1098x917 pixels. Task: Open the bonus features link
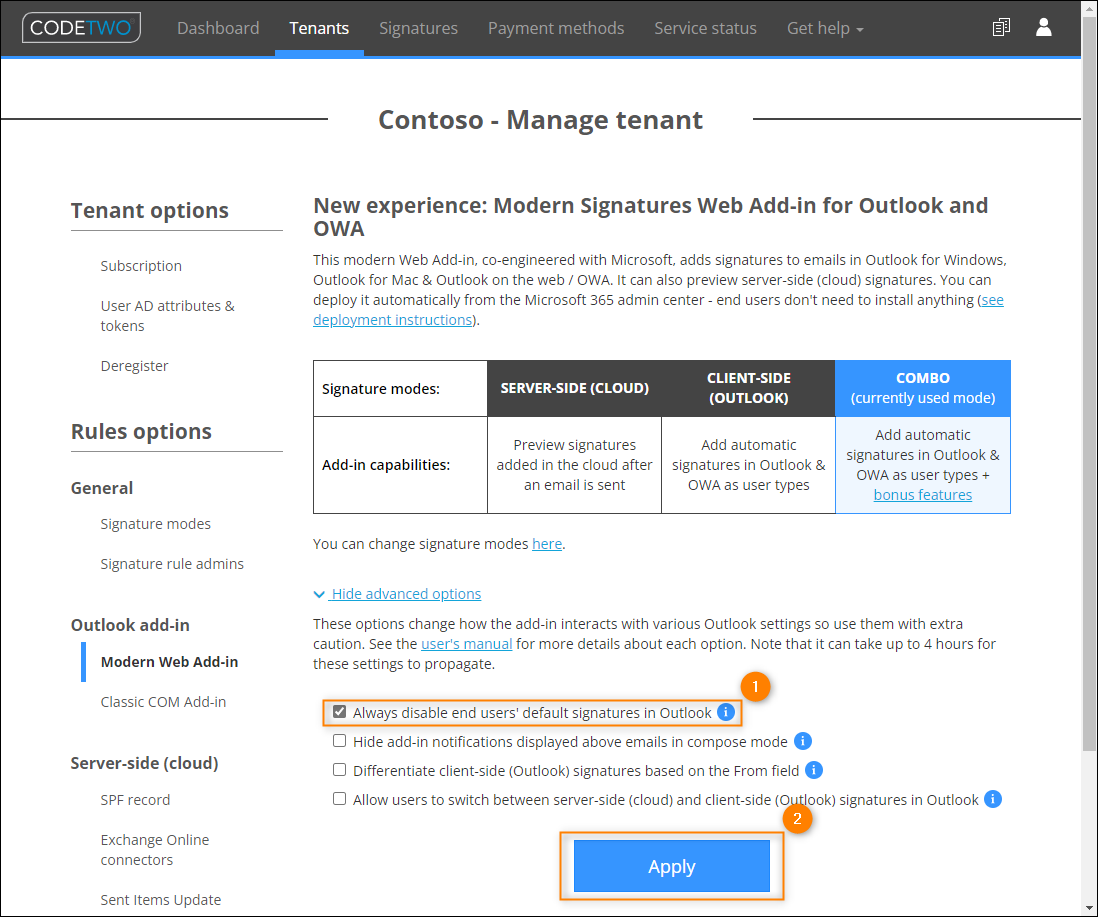[922, 495]
